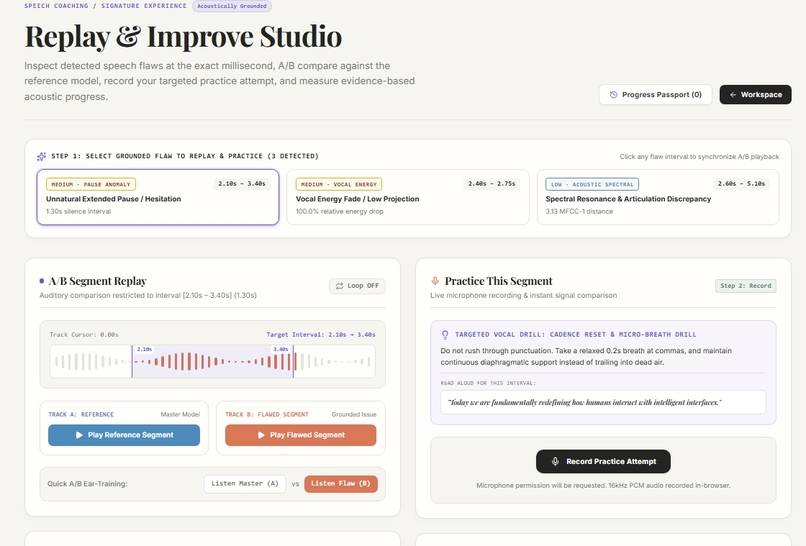The width and height of the screenshot is (806, 546).
Task: Click Listen Master (A) ear-training button
Action: tap(245, 484)
